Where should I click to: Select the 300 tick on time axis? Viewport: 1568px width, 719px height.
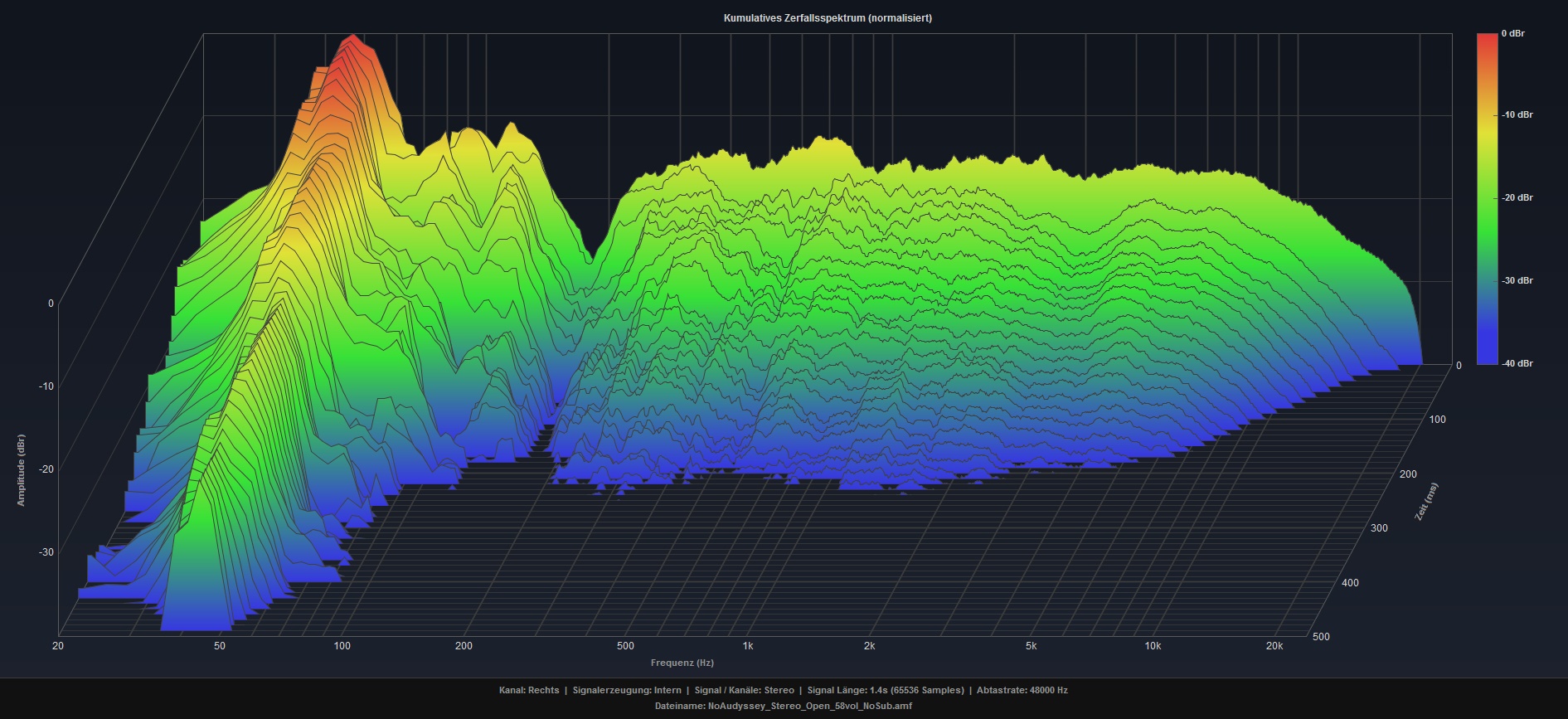tap(1378, 528)
